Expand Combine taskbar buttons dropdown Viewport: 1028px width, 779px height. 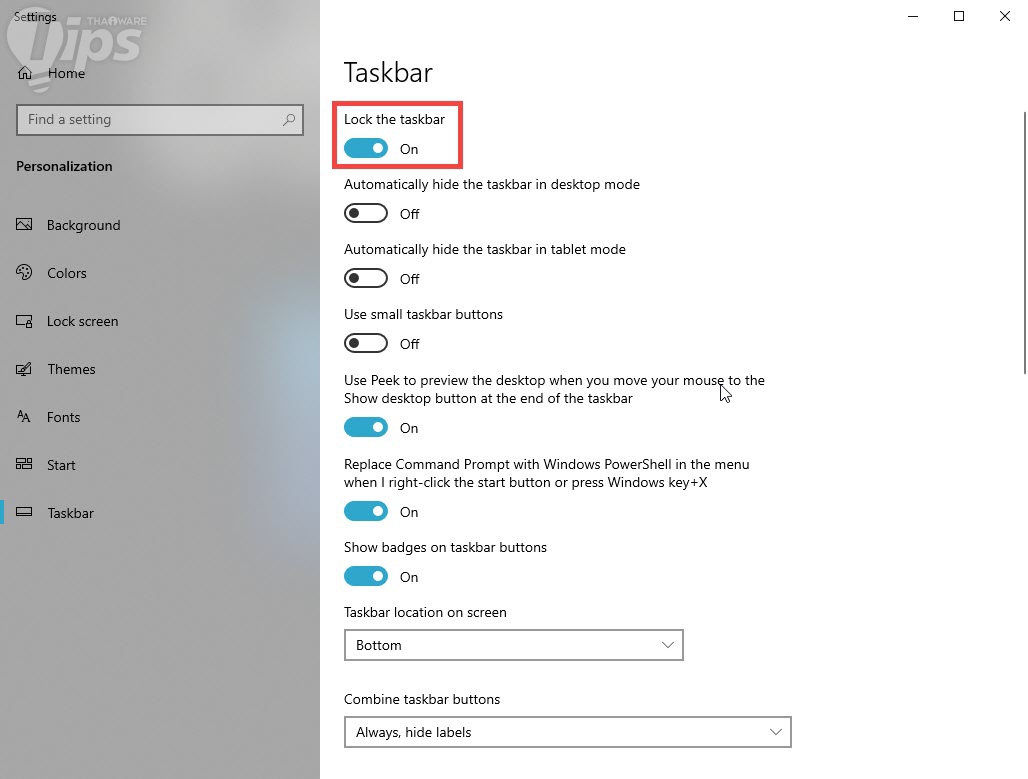567,732
